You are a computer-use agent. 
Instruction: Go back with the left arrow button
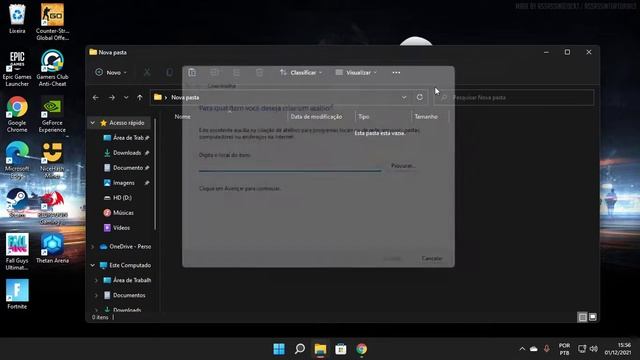point(96,98)
